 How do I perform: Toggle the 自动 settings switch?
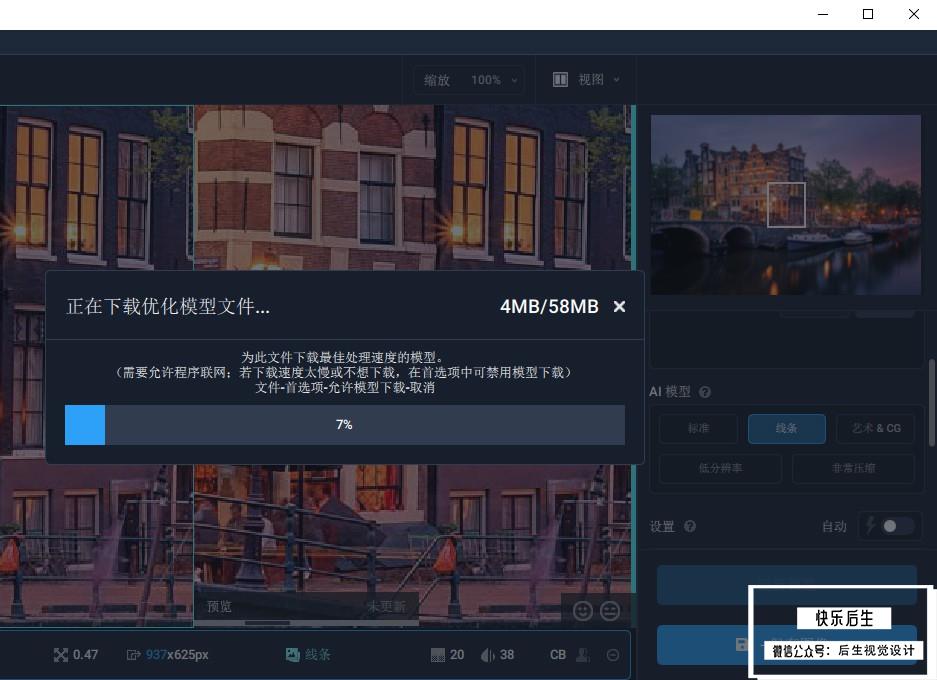(897, 526)
